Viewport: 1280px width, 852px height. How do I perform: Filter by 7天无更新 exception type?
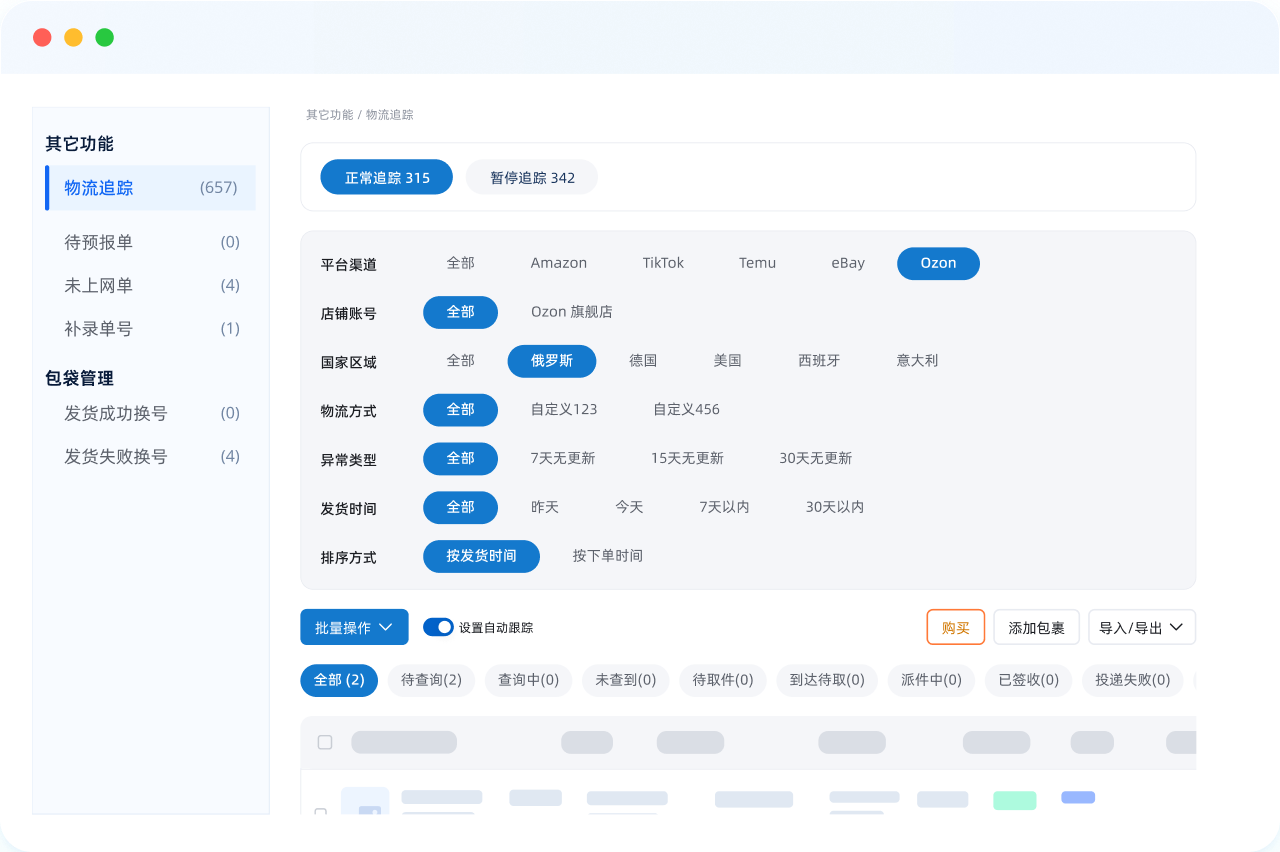point(563,459)
